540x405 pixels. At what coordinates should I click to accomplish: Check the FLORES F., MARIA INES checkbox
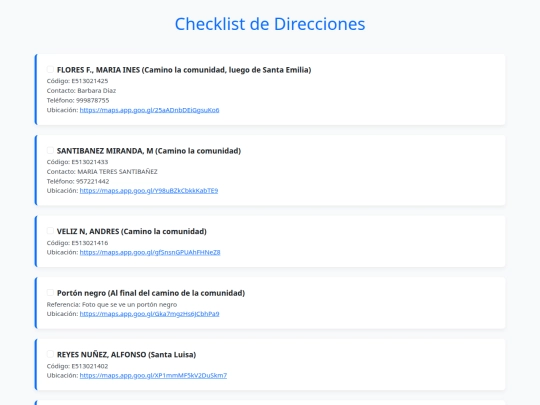50,70
